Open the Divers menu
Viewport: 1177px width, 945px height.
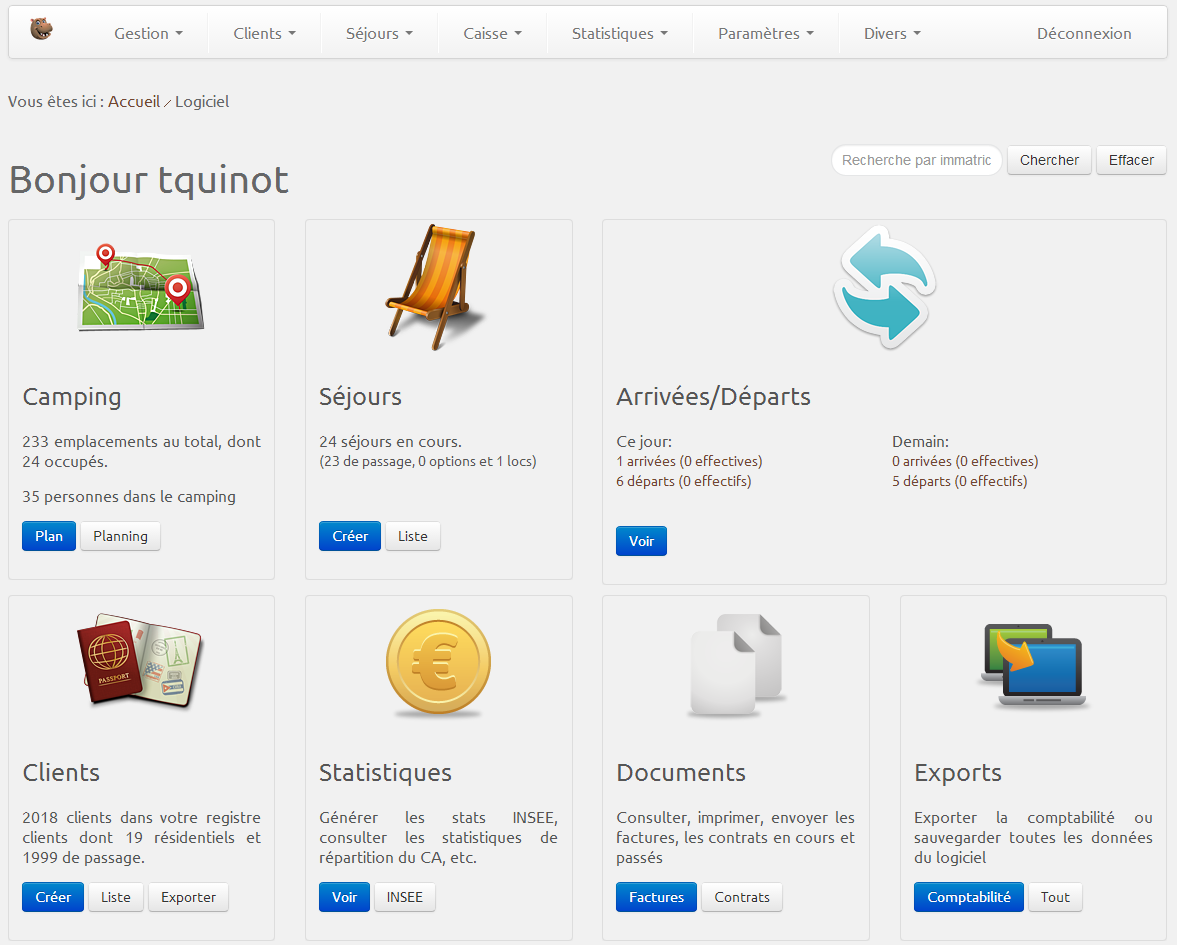point(892,33)
